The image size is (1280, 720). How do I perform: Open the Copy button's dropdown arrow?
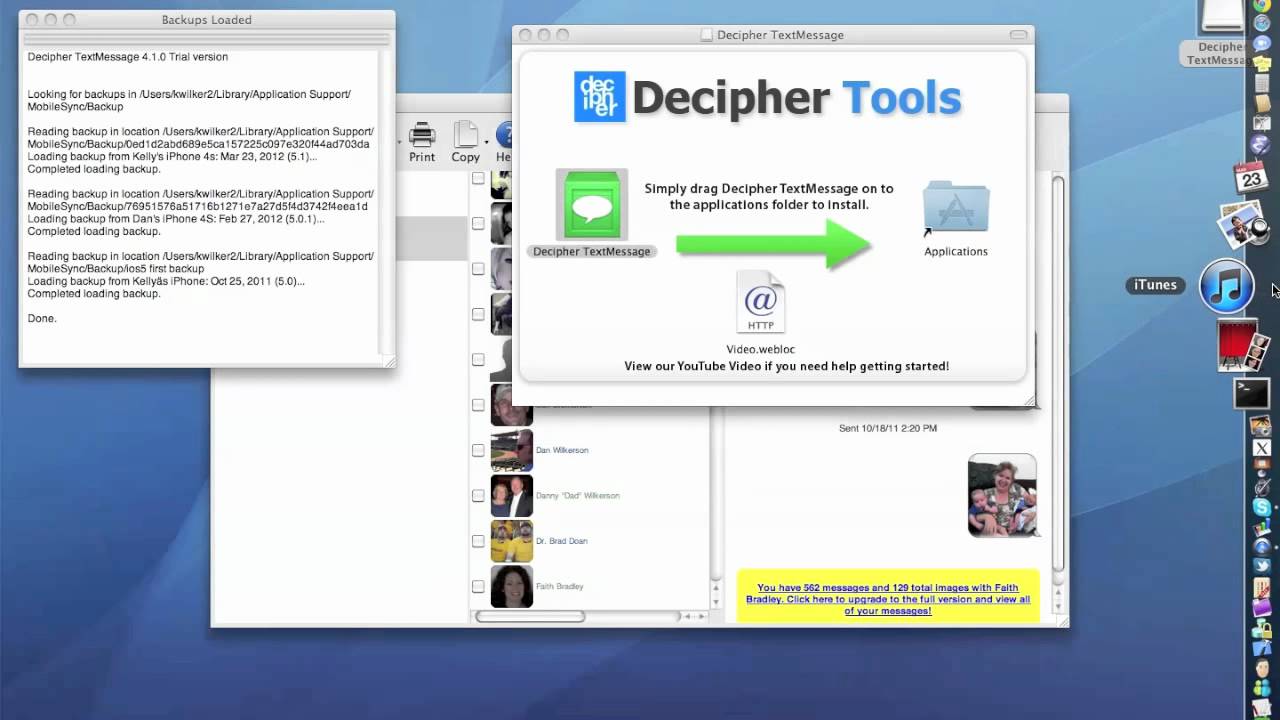click(486, 141)
